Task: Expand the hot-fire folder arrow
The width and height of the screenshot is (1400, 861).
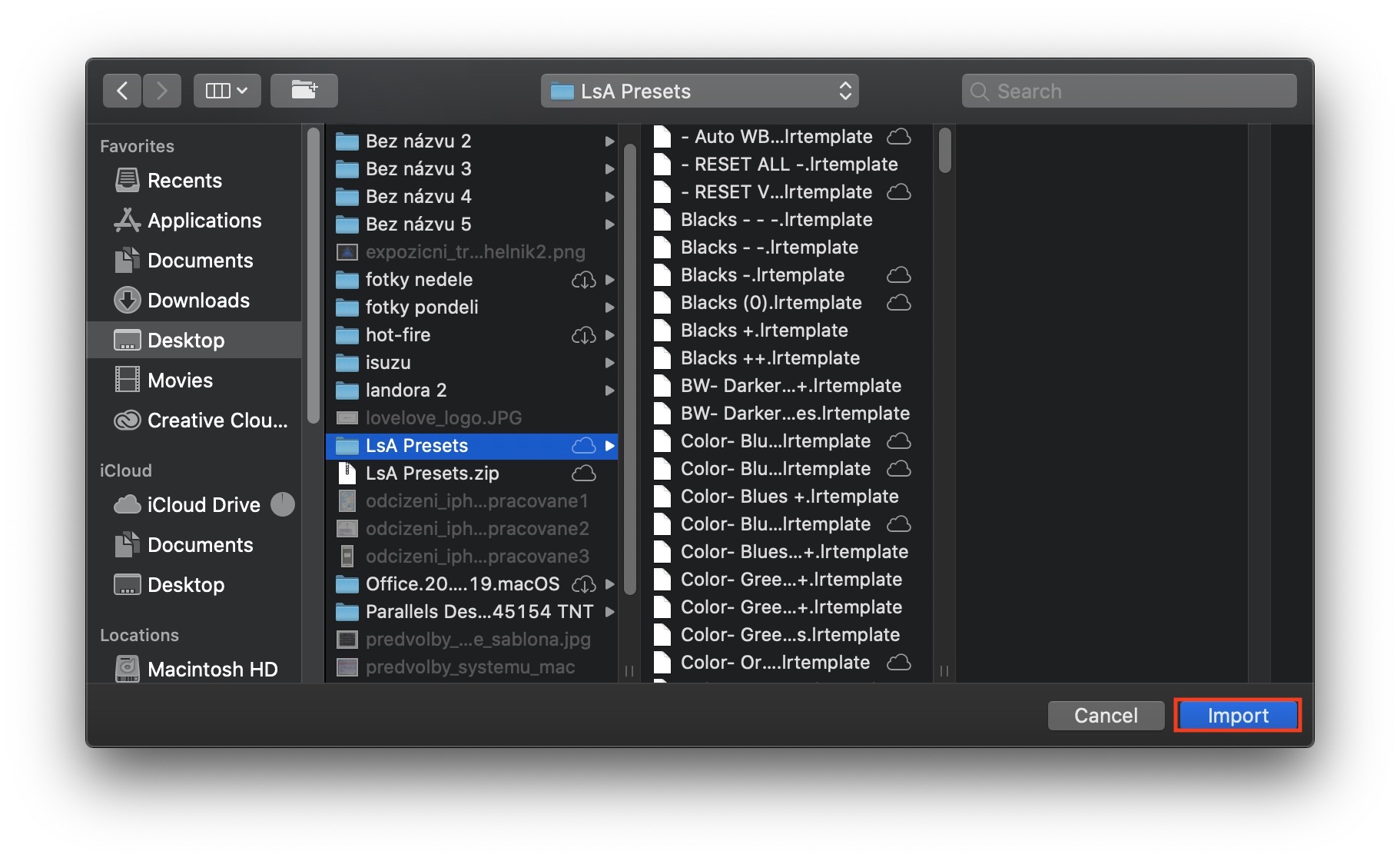Action: pos(609,335)
